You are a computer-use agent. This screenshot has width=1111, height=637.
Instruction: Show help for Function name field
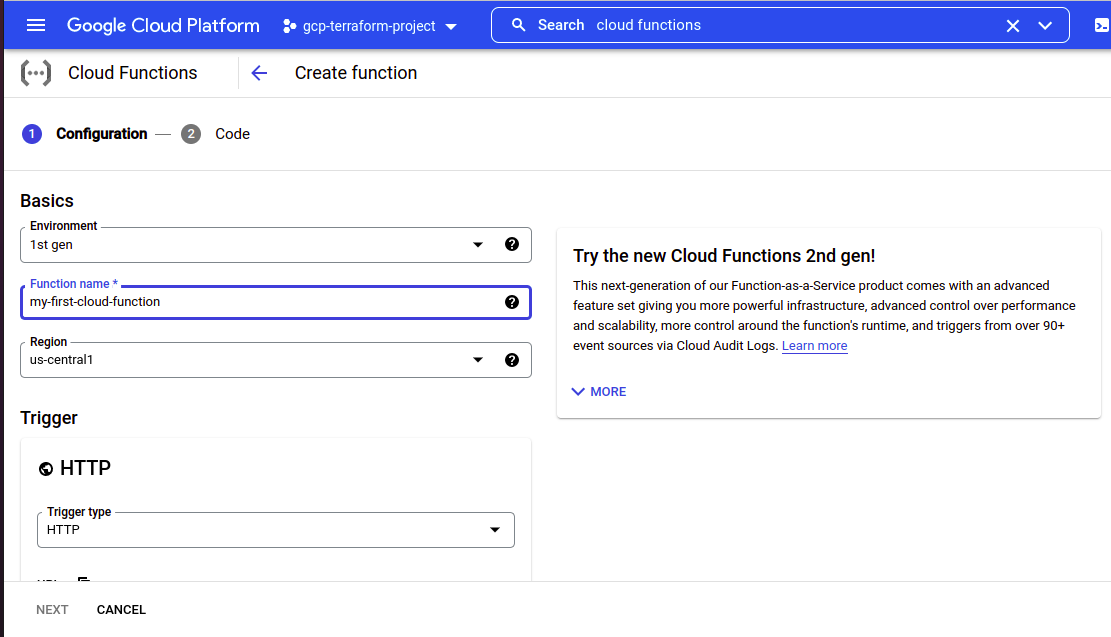(x=512, y=303)
